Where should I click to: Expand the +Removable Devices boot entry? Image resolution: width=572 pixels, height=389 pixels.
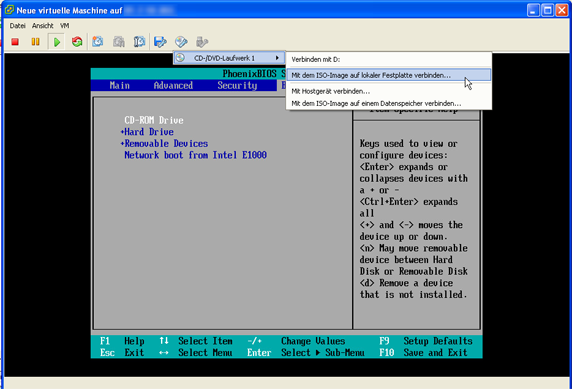[x=164, y=143]
